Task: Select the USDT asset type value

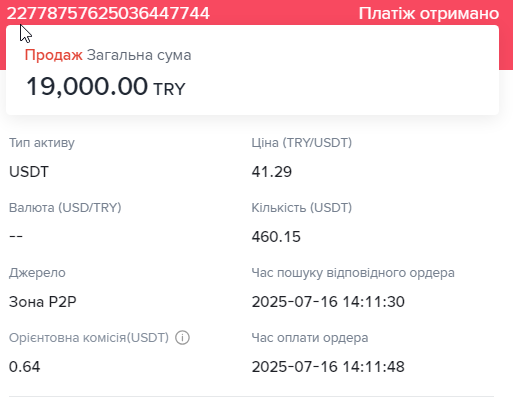Action: tap(29, 172)
